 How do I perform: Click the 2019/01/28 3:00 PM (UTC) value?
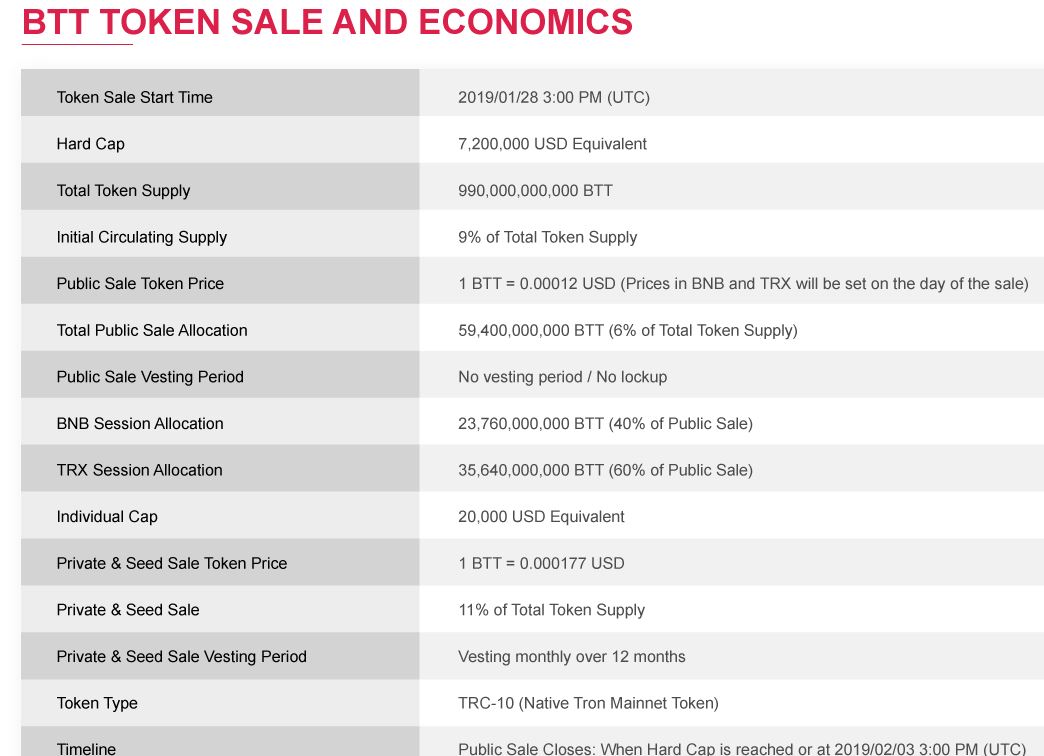pyautogui.click(x=553, y=97)
